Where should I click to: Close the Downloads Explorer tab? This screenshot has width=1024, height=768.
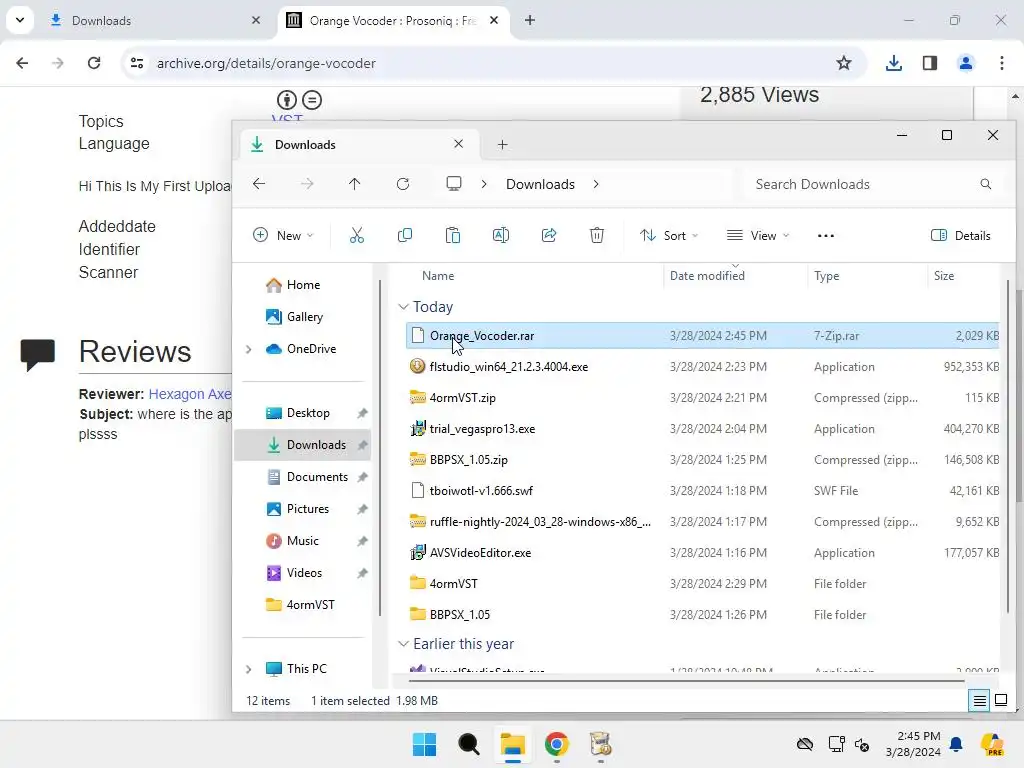(458, 144)
